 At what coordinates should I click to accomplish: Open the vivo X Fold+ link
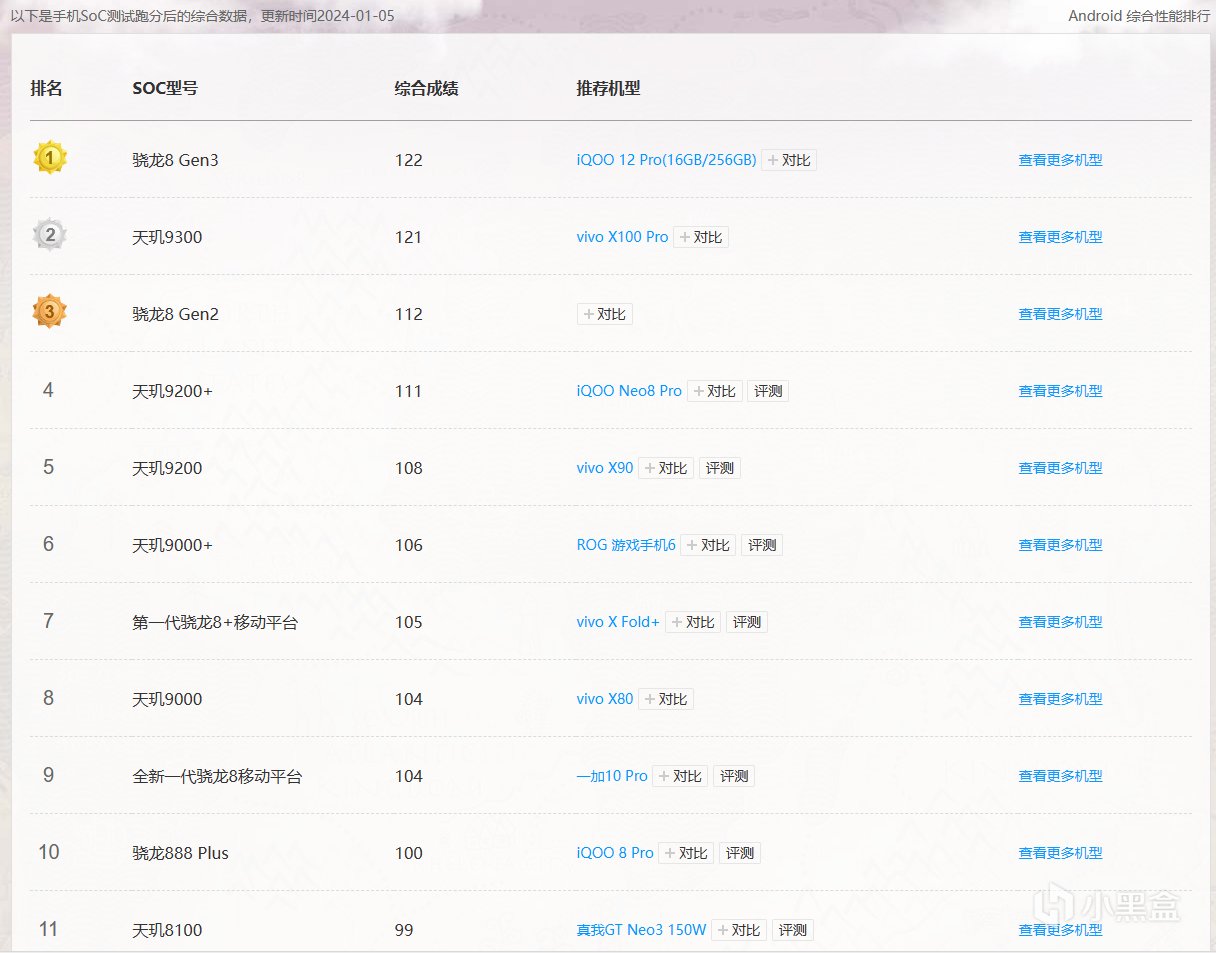point(618,622)
